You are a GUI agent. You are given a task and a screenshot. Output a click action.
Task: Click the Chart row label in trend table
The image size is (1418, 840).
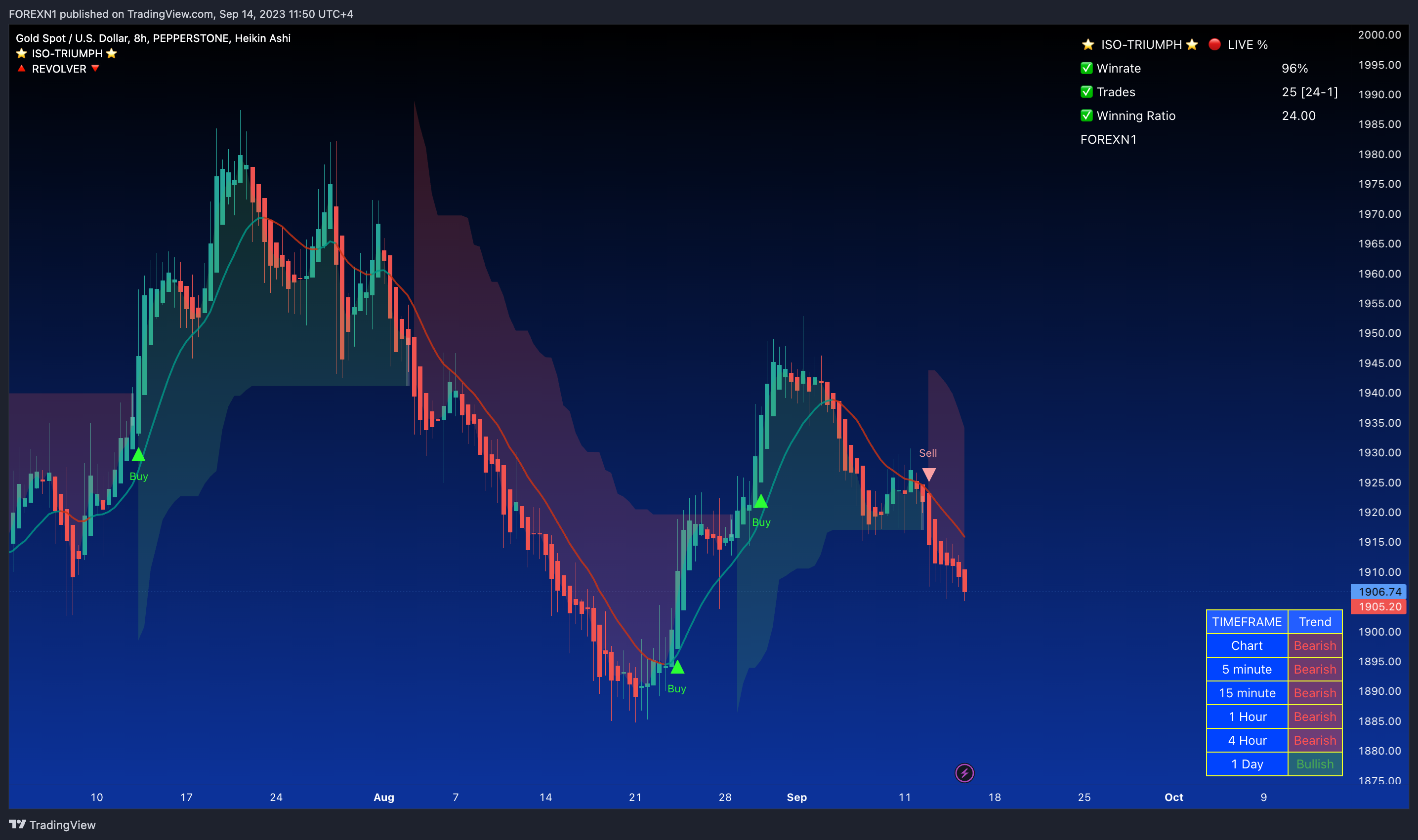tap(1247, 645)
